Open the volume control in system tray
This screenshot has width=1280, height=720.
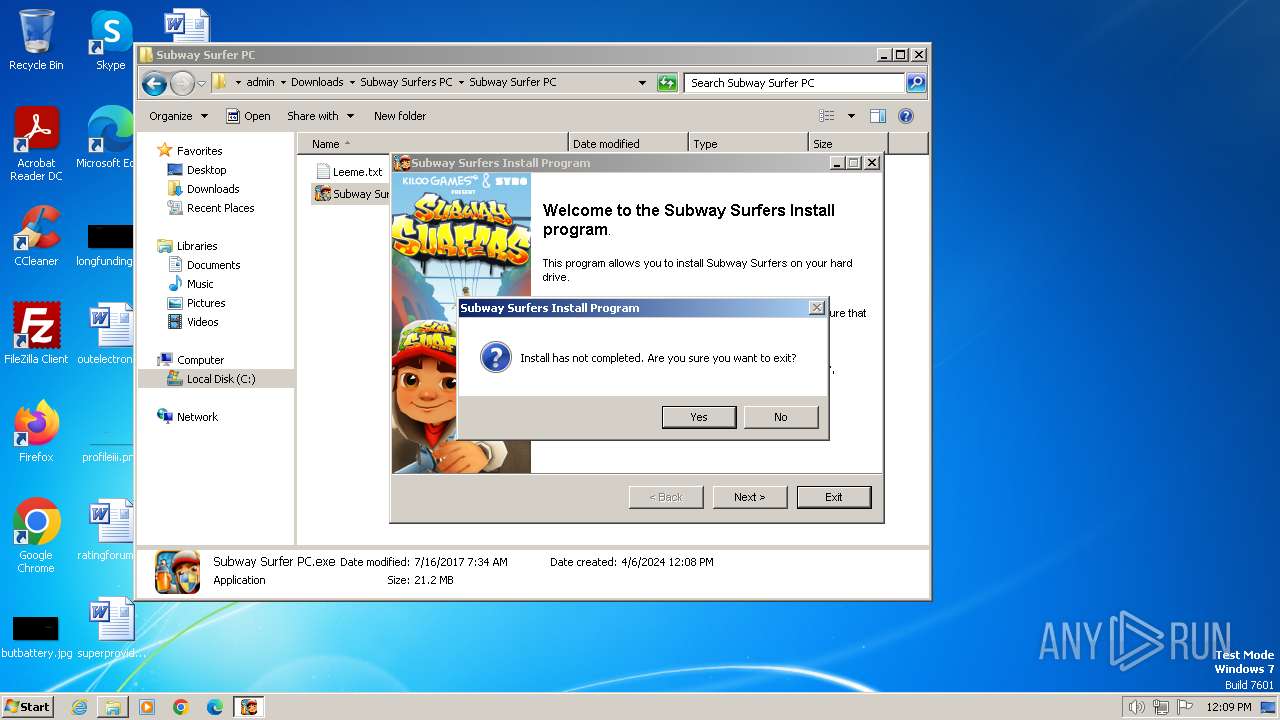click(1136, 707)
